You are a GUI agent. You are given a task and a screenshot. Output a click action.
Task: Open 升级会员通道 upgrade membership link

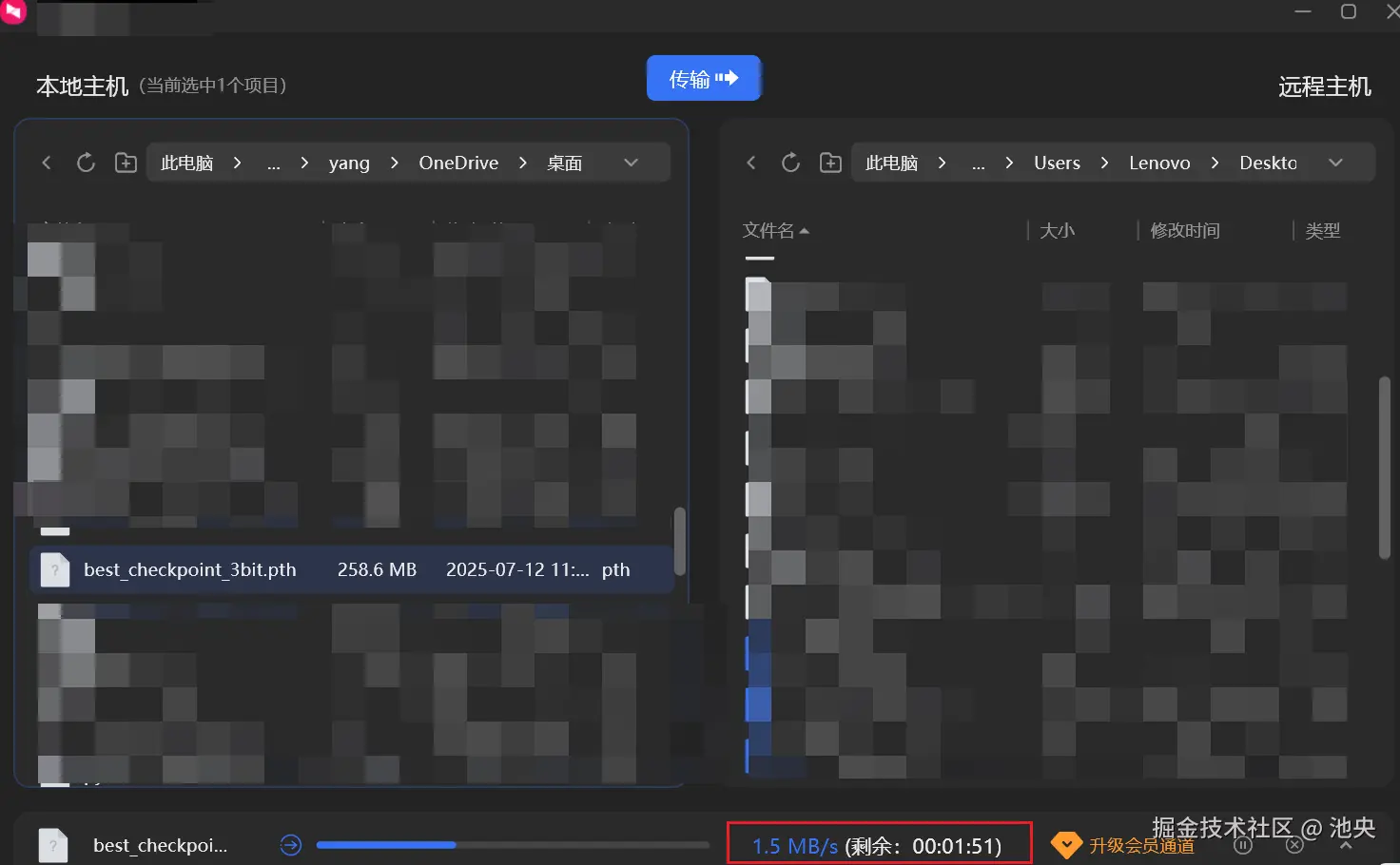coord(1141,845)
